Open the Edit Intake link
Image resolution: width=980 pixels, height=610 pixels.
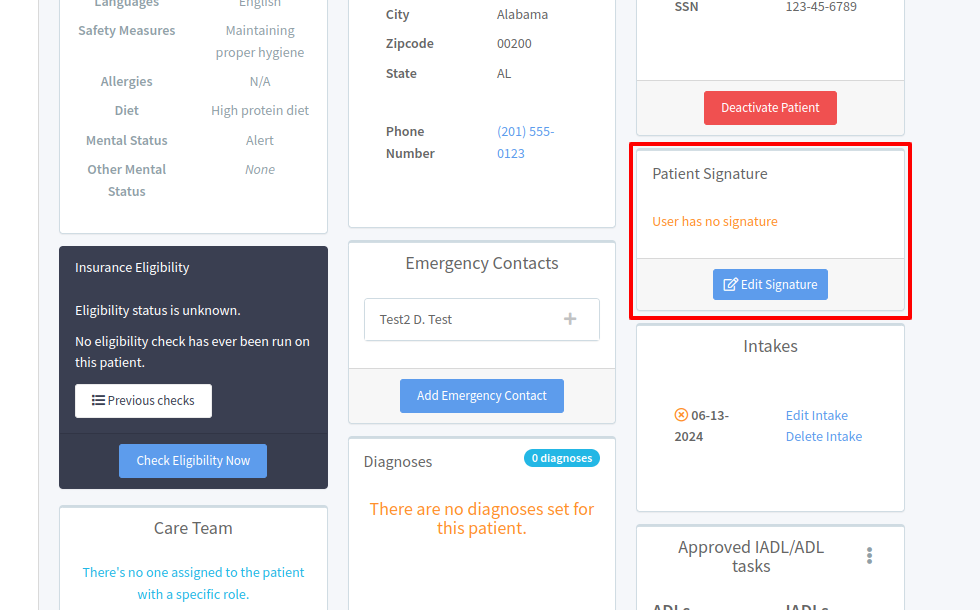click(816, 416)
